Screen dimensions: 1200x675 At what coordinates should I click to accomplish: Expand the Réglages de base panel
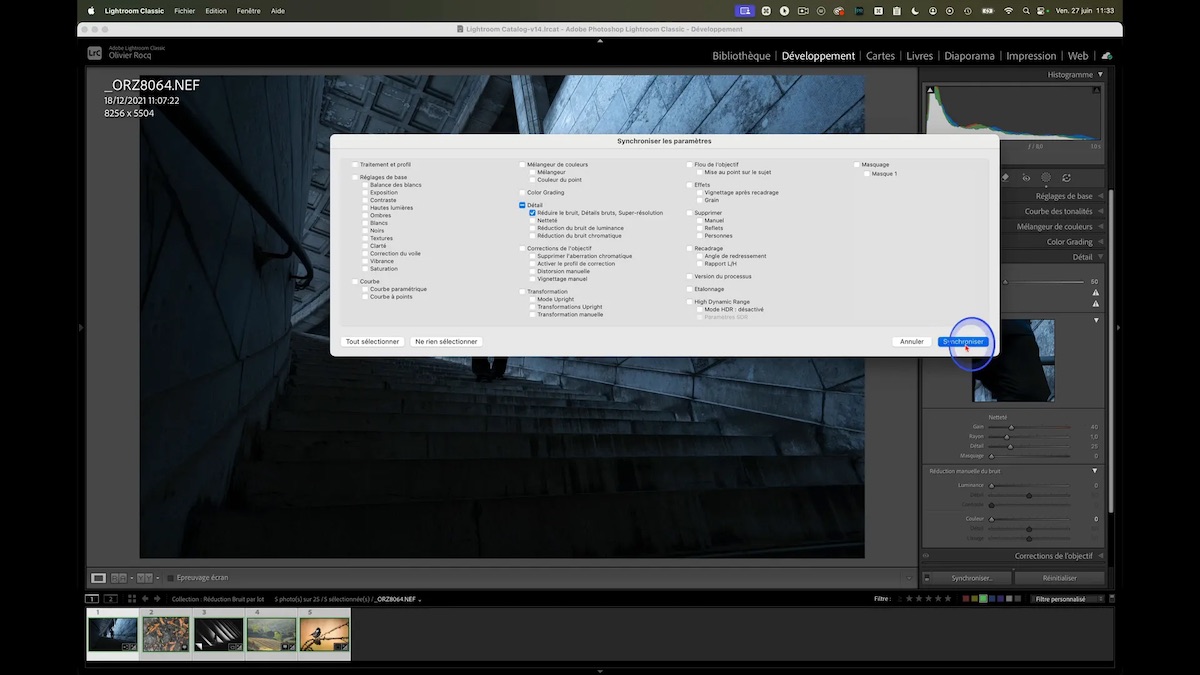tap(1100, 196)
